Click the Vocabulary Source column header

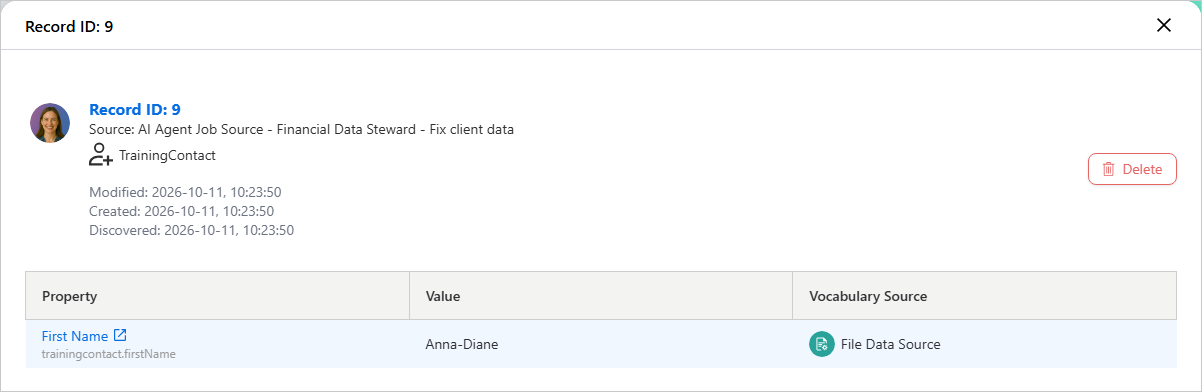[x=985, y=296]
